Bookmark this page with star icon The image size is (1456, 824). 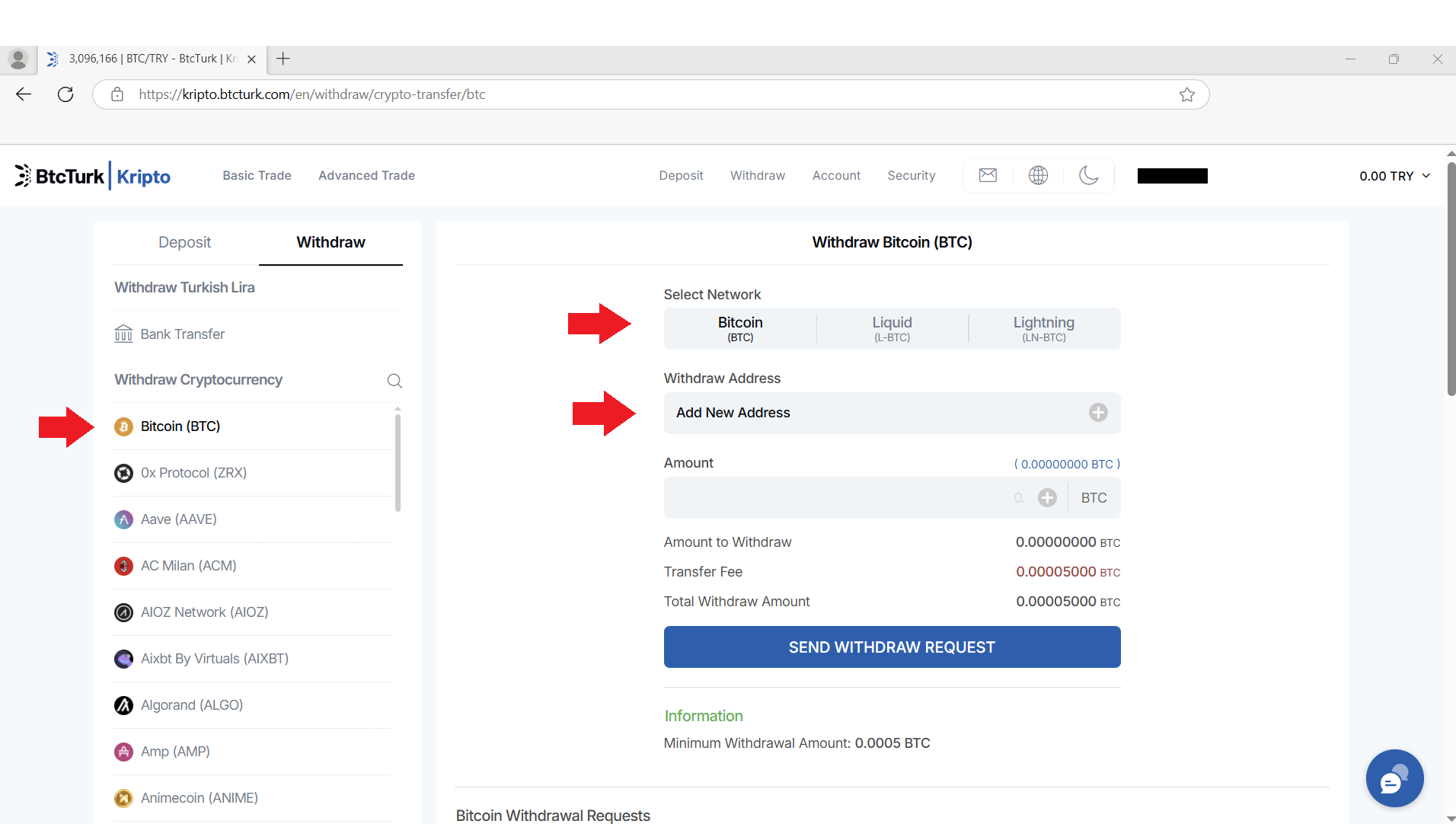pos(1186,94)
